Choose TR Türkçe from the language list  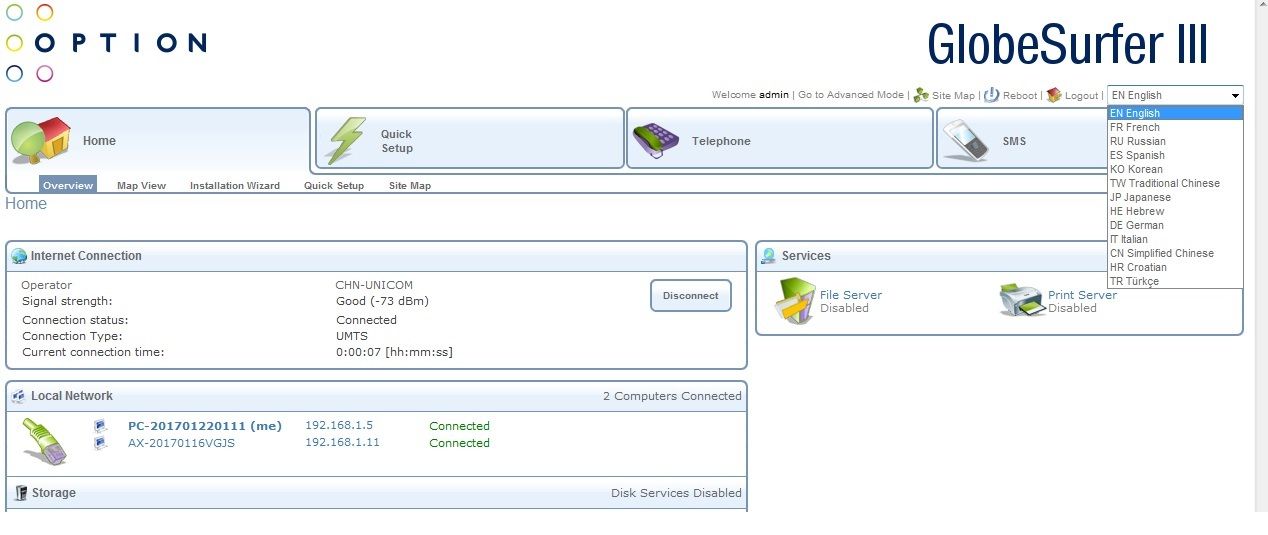pyautogui.click(x=1175, y=281)
